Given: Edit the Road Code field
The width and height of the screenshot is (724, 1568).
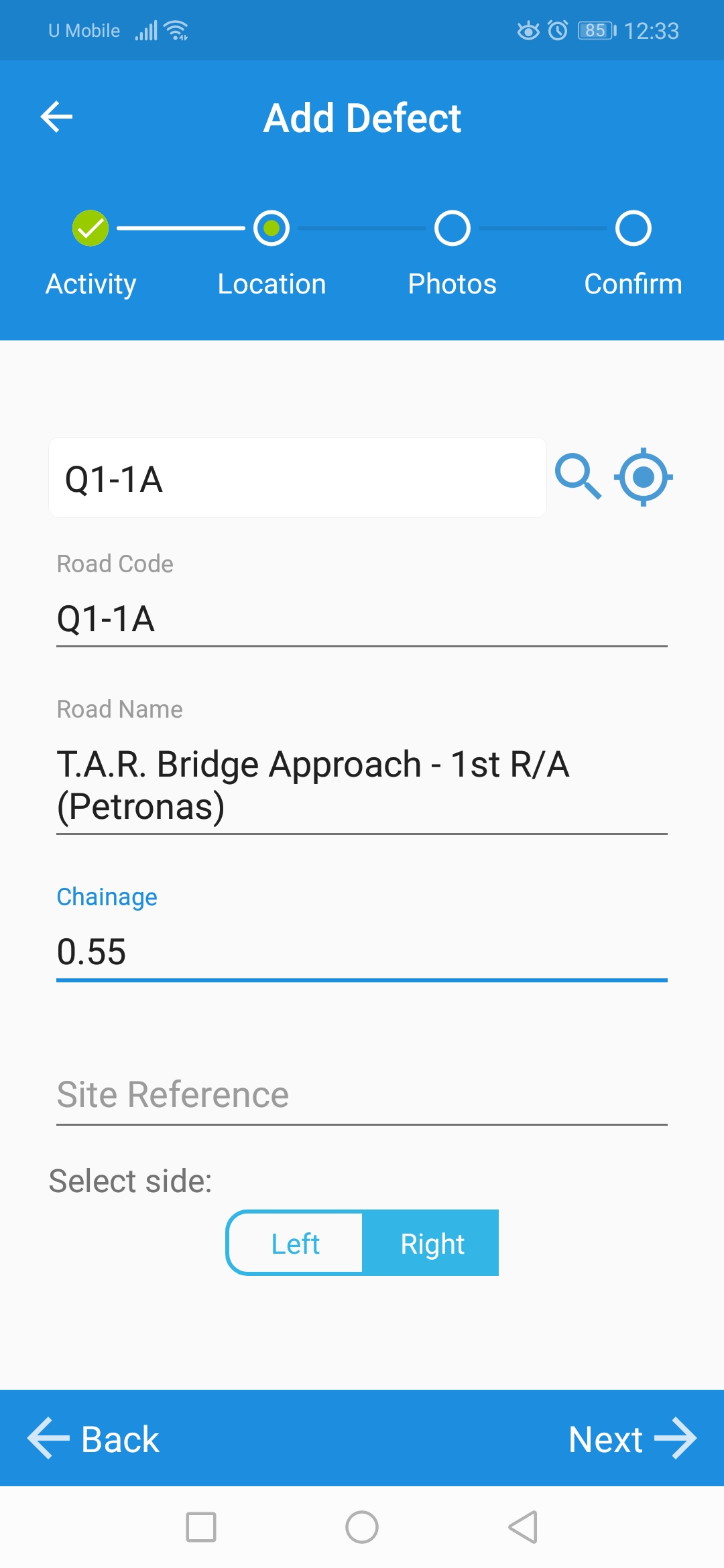Looking at the screenshot, I should (362, 618).
